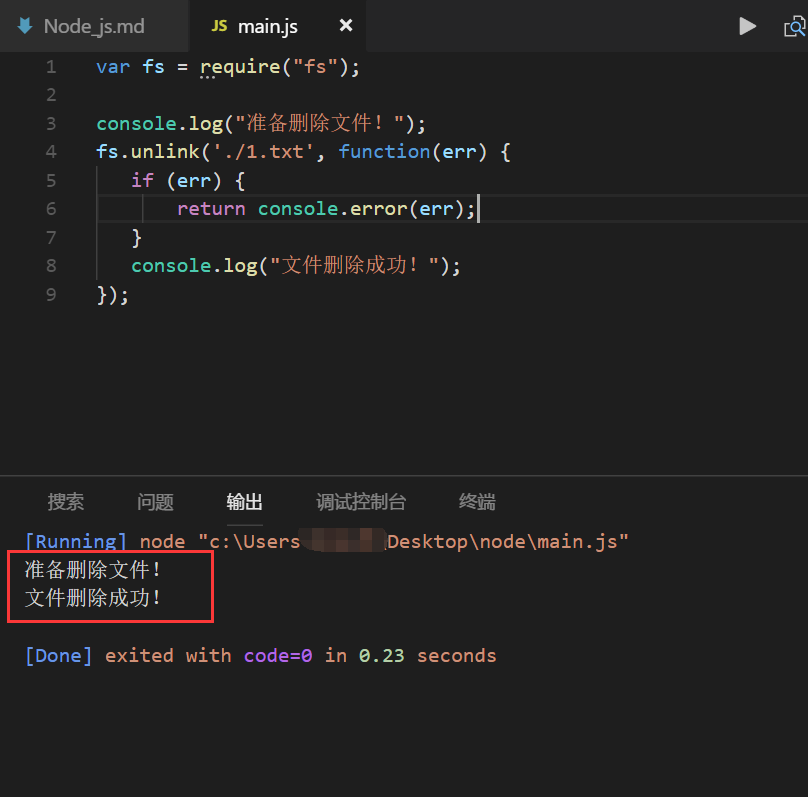
Task: Switch to the 输出 panel tab
Action: click(245, 502)
